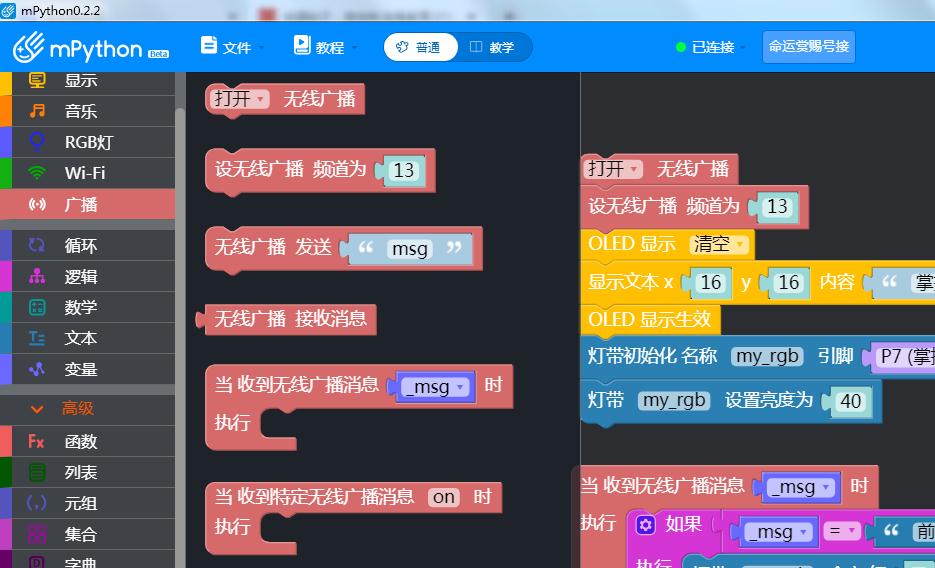Open the 打开 dropdown in the workspace block
This screenshot has height=568, width=935.
tap(614, 169)
